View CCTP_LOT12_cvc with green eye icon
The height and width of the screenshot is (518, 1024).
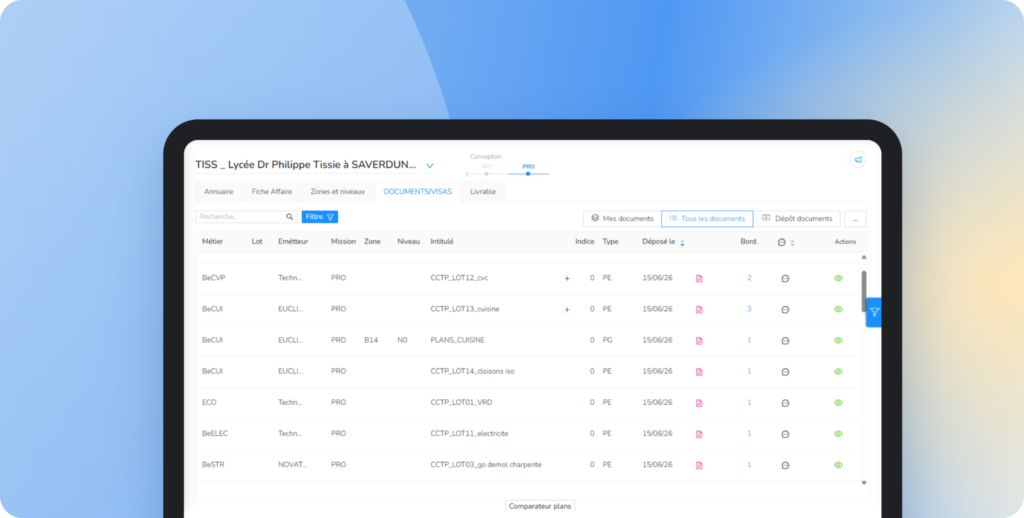point(839,278)
